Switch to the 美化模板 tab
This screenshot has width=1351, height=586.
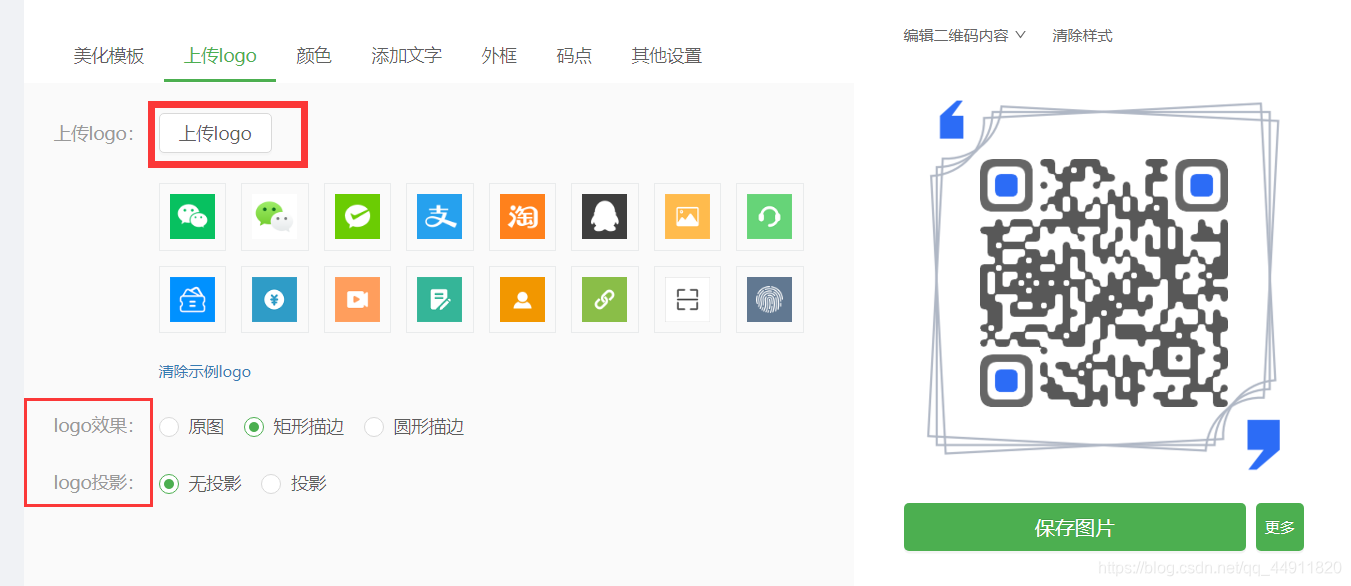(x=109, y=56)
